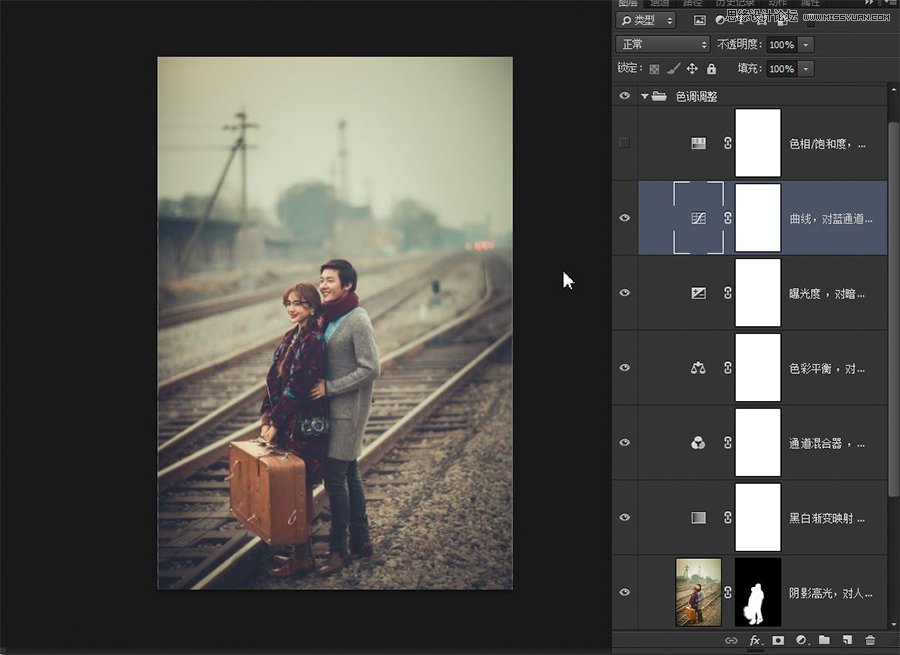Switch to the 路径 paths tab
Viewport: 900px width, 655px height.
click(x=692, y=3)
